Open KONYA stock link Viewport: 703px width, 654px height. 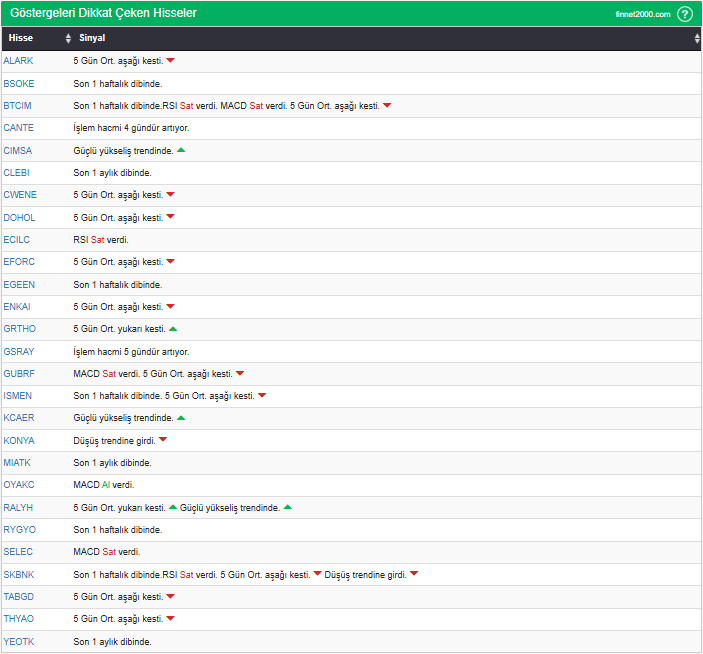point(19,441)
